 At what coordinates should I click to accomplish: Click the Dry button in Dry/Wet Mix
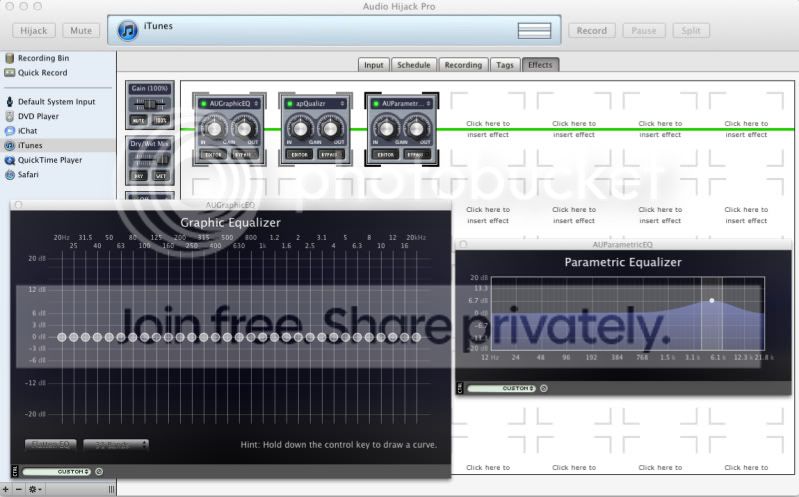coord(139,176)
